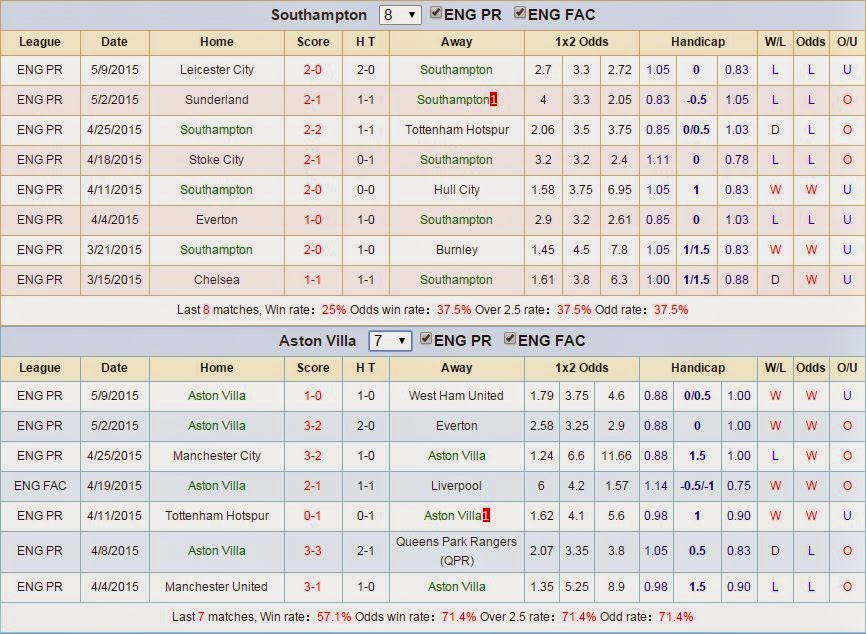This screenshot has height=634, width=866.
Task: Click Southampton table Handicap column header
Action: click(698, 42)
